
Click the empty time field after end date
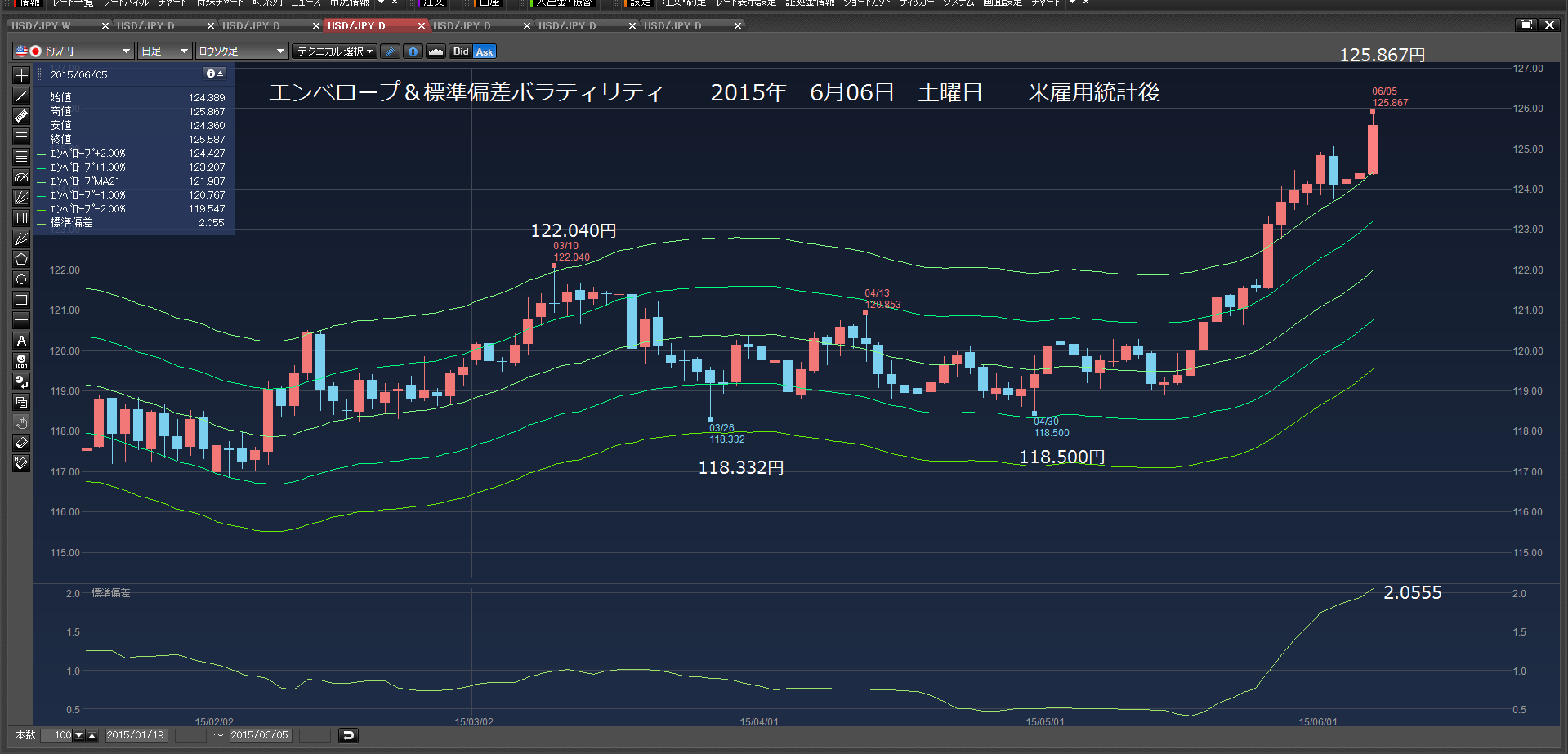pyautogui.click(x=315, y=735)
